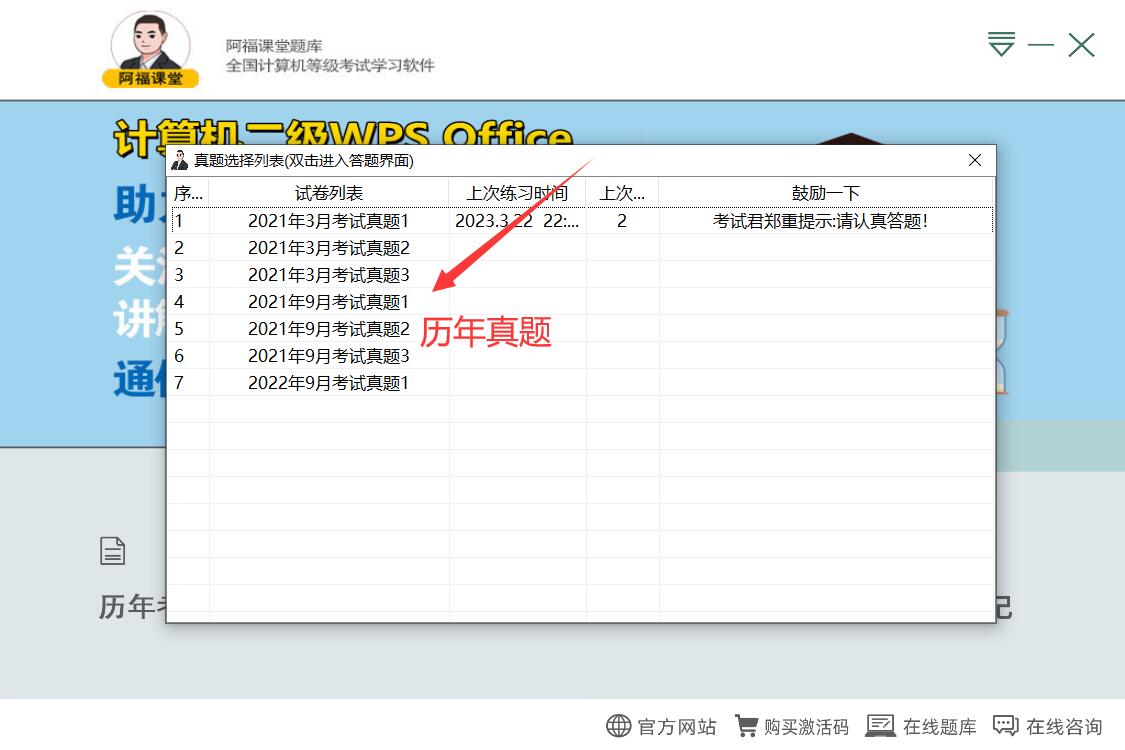The height and width of the screenshot is (750, 1125).
Task: Select the 2022年9月考试真题1 row
Action: tap(328, 382)
